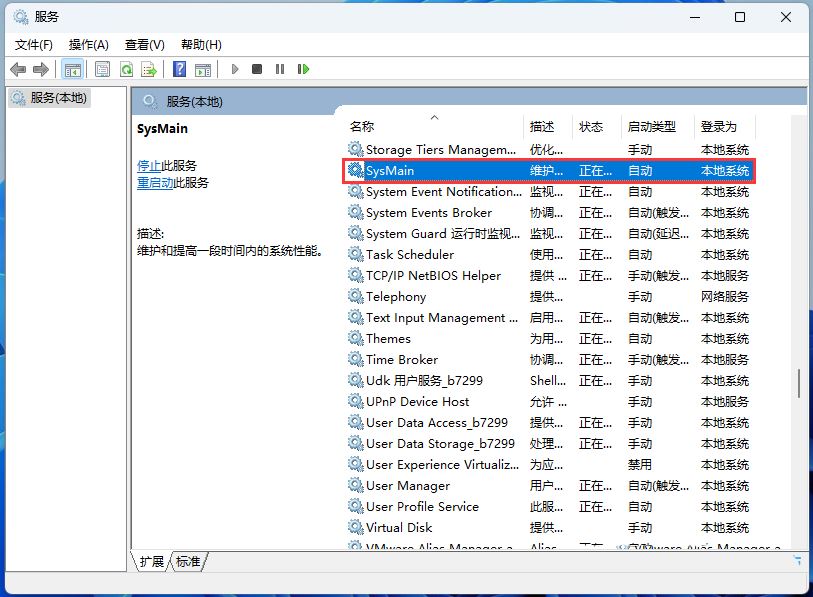Open the 操作(A) menu
The width and height of the screenshot is (813, 597).
pos(88,44)
